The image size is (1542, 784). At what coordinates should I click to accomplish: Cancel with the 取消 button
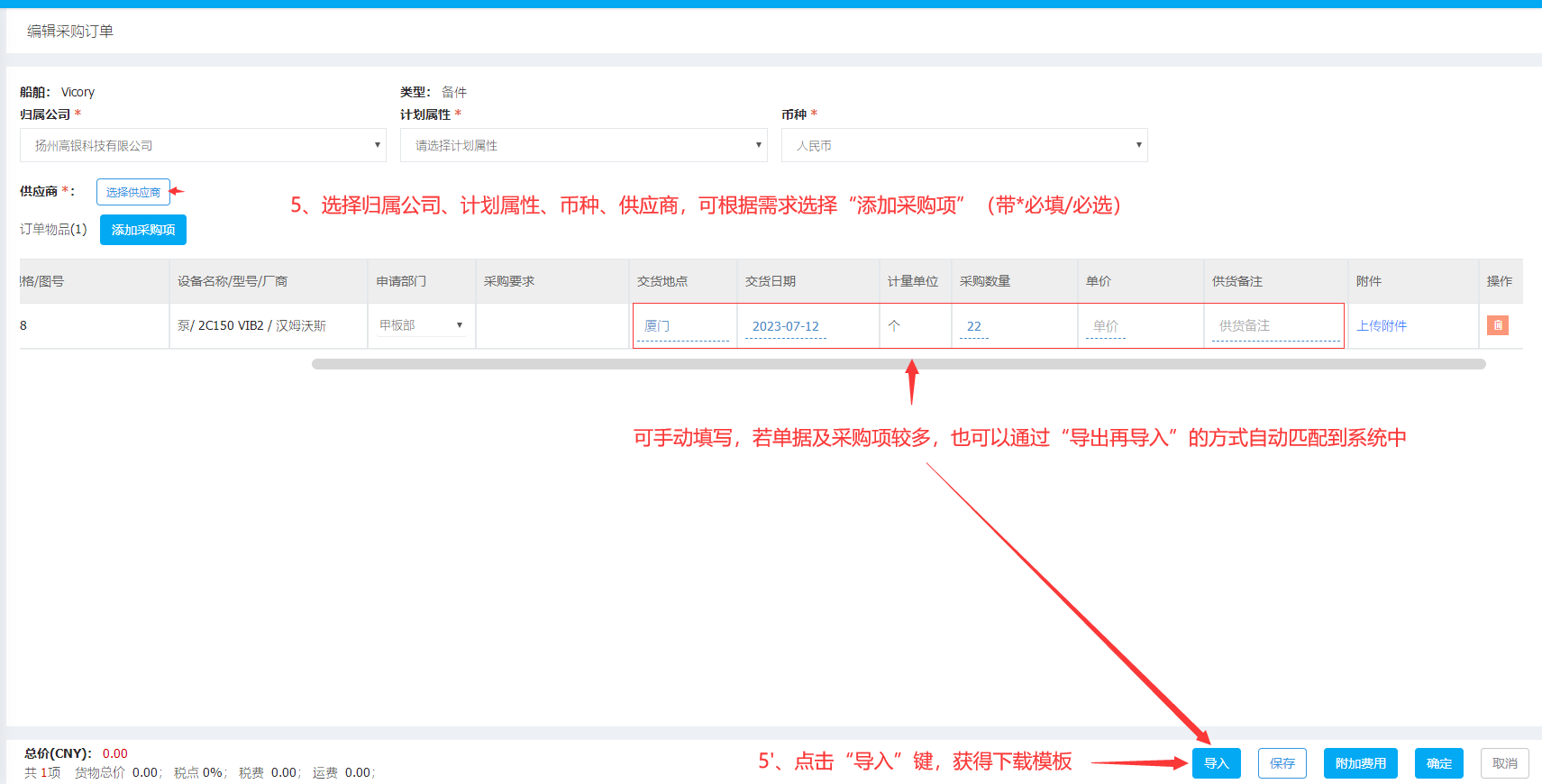click(x=1505, y=763)
